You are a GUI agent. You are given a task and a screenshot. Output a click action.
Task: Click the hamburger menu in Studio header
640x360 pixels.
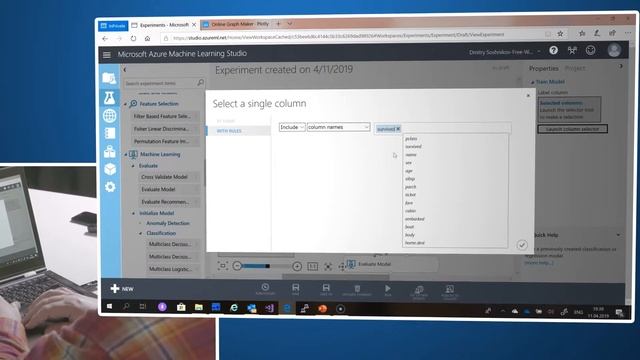point(107,55)
